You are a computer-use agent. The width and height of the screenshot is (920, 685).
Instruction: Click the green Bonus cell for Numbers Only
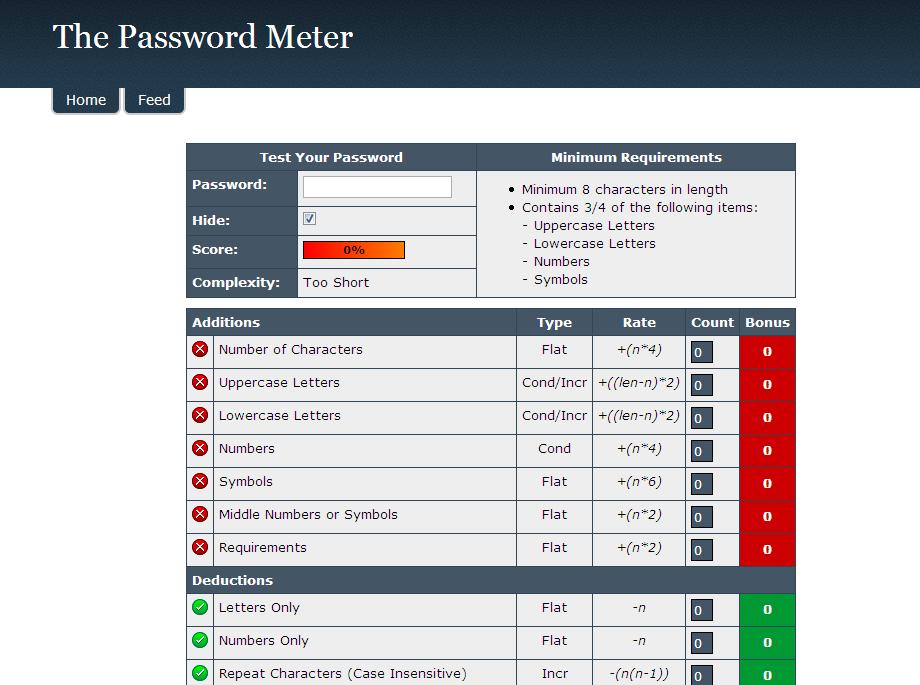(x=767, y=643)
